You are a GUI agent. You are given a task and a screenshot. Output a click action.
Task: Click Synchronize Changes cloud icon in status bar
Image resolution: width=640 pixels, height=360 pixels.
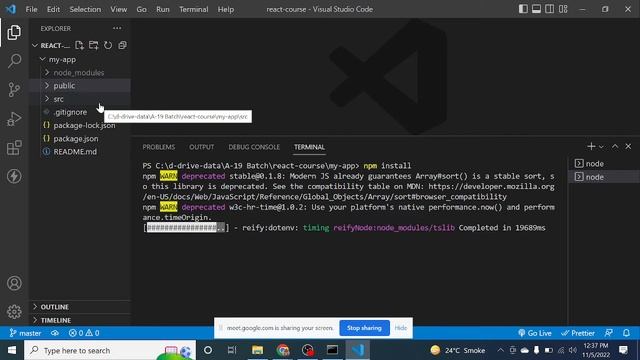click(x=55, y=333)
